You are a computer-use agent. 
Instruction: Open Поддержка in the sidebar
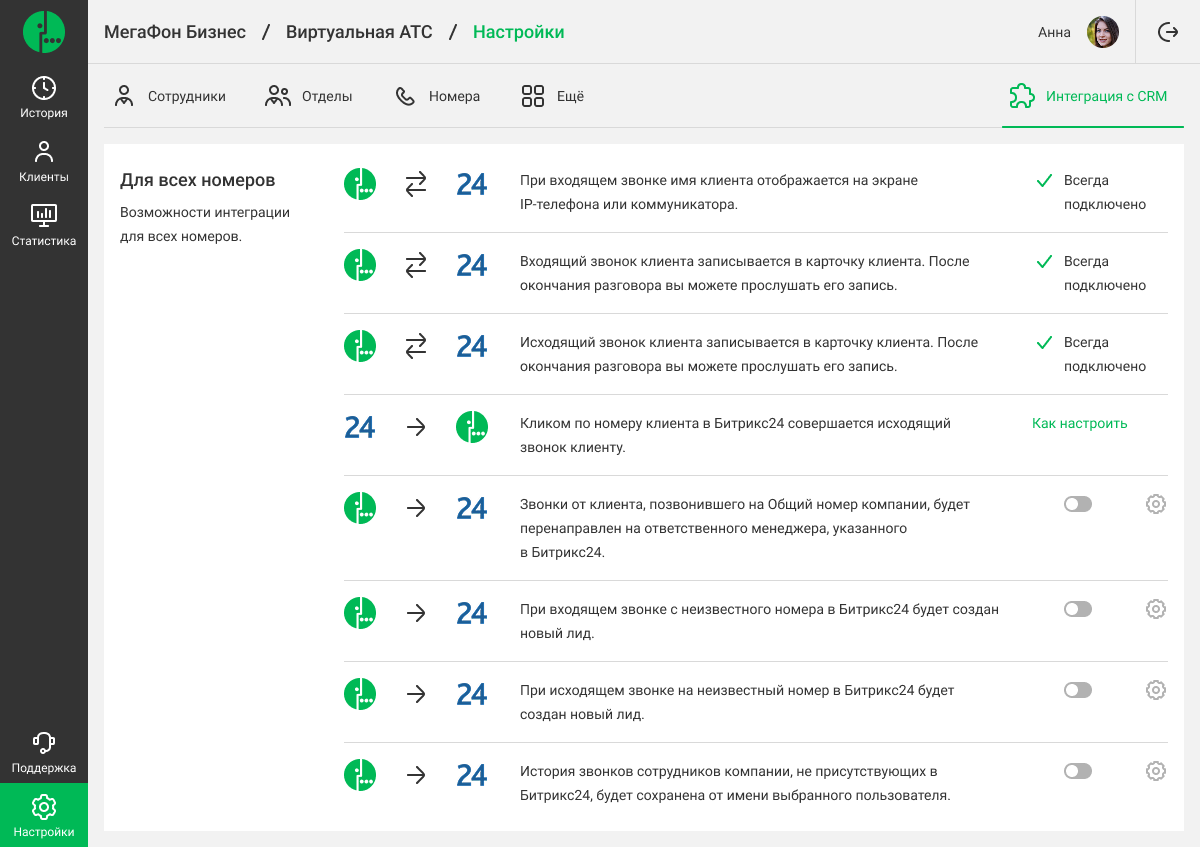tap(44, 753)
